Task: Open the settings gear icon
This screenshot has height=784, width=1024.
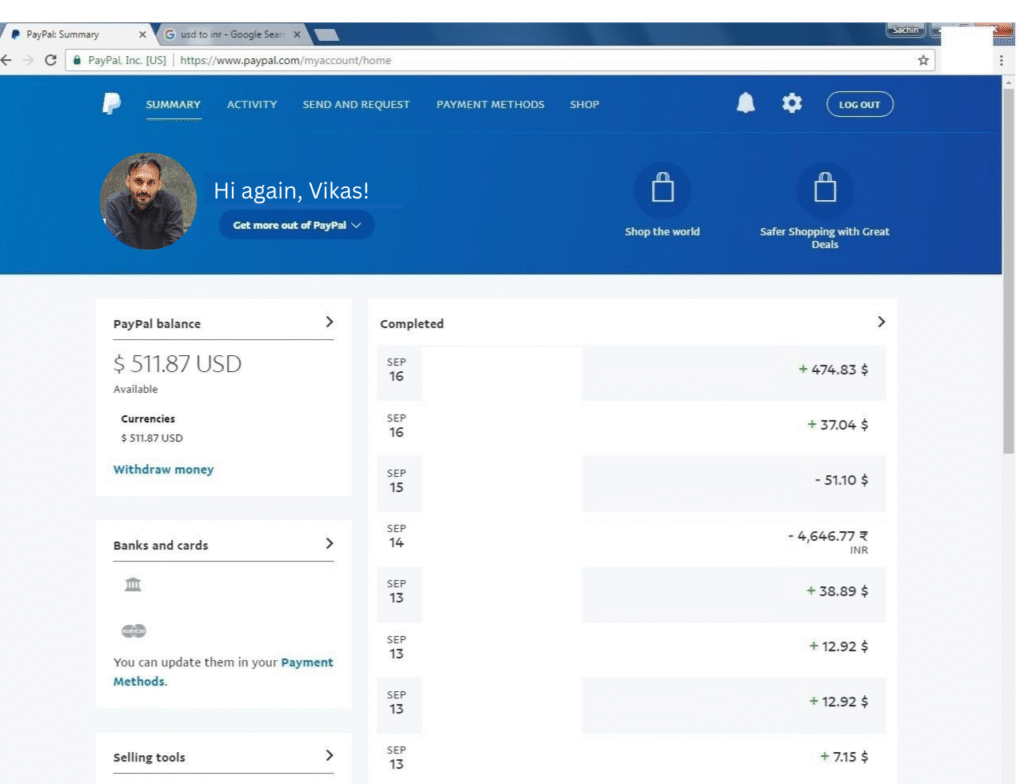Action: (792, 104)
